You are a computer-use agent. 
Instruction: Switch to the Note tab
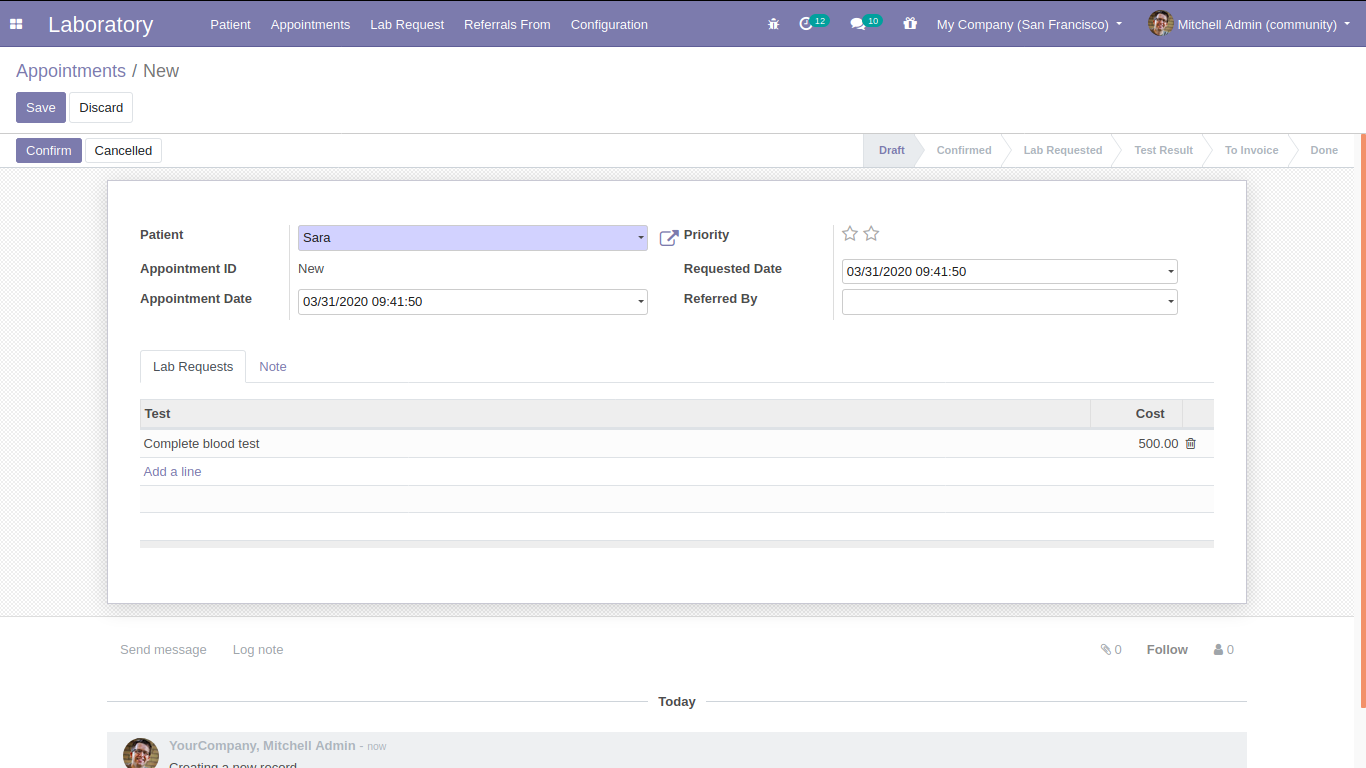pos(273,367)
